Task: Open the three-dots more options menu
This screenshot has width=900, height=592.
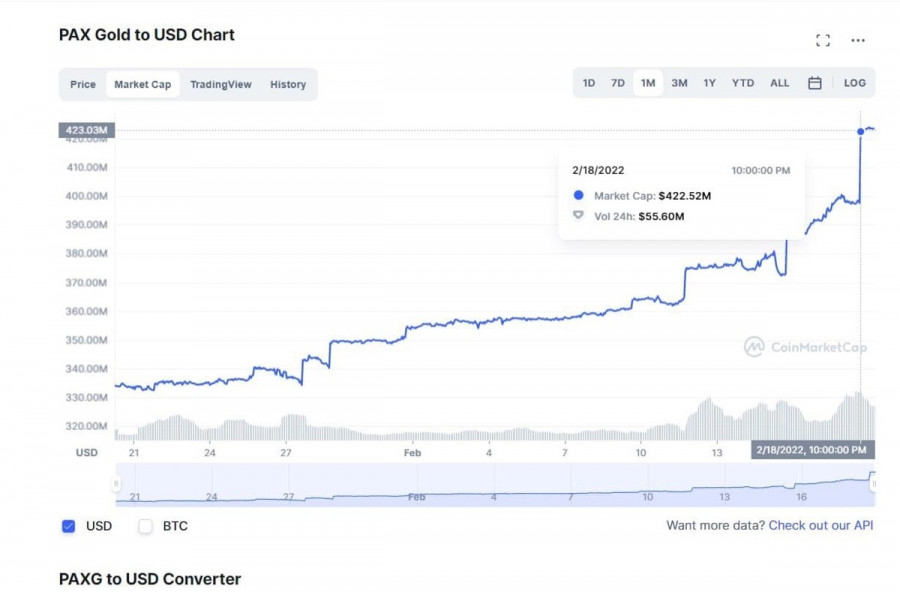Action: point(858,40)
